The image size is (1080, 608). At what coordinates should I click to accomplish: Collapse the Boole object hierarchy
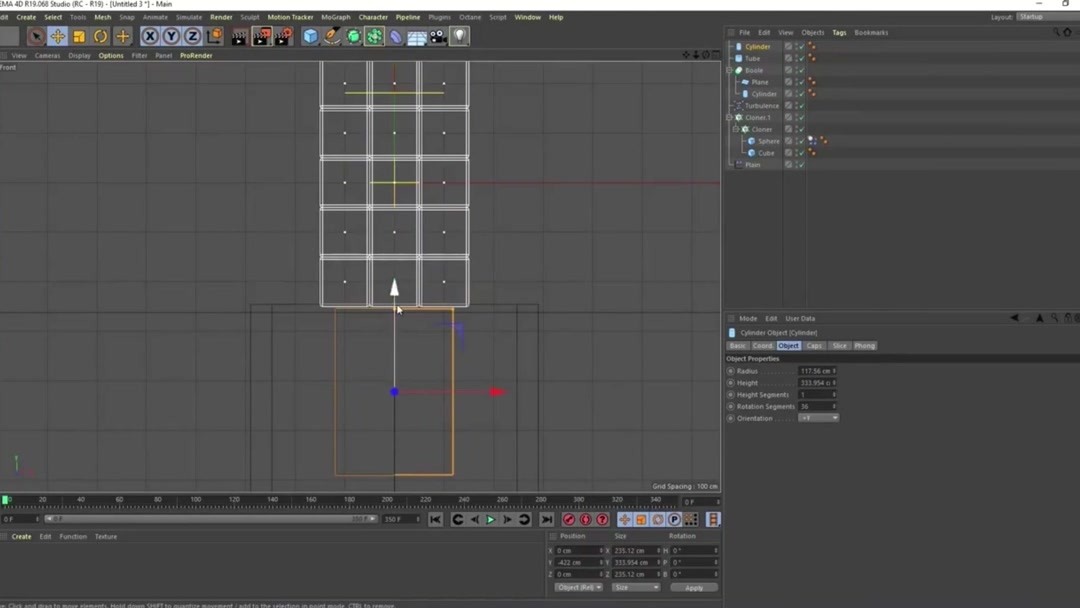coord(730,70)
